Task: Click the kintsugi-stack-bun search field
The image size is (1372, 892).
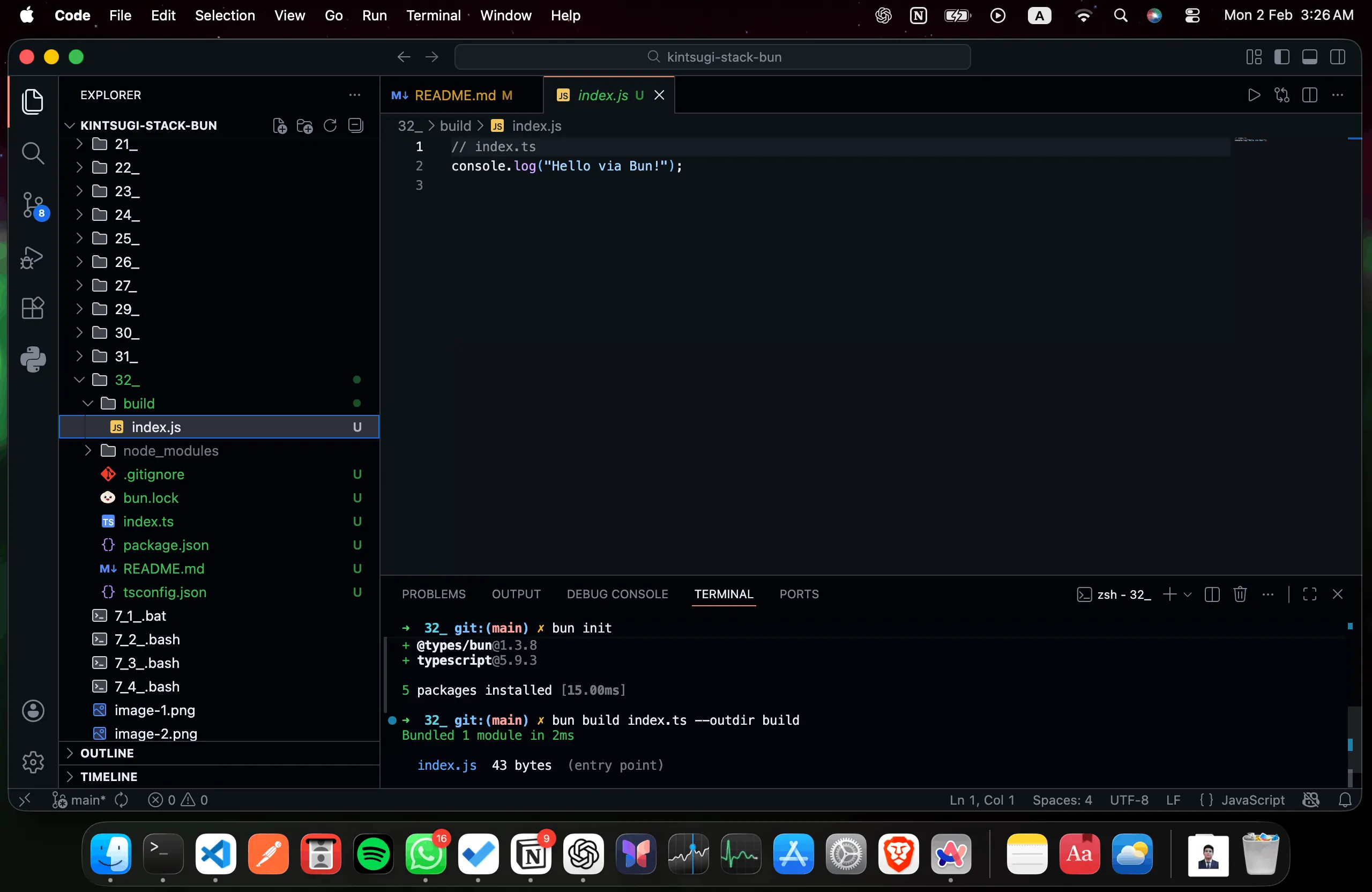Action: tap(712, 57)
